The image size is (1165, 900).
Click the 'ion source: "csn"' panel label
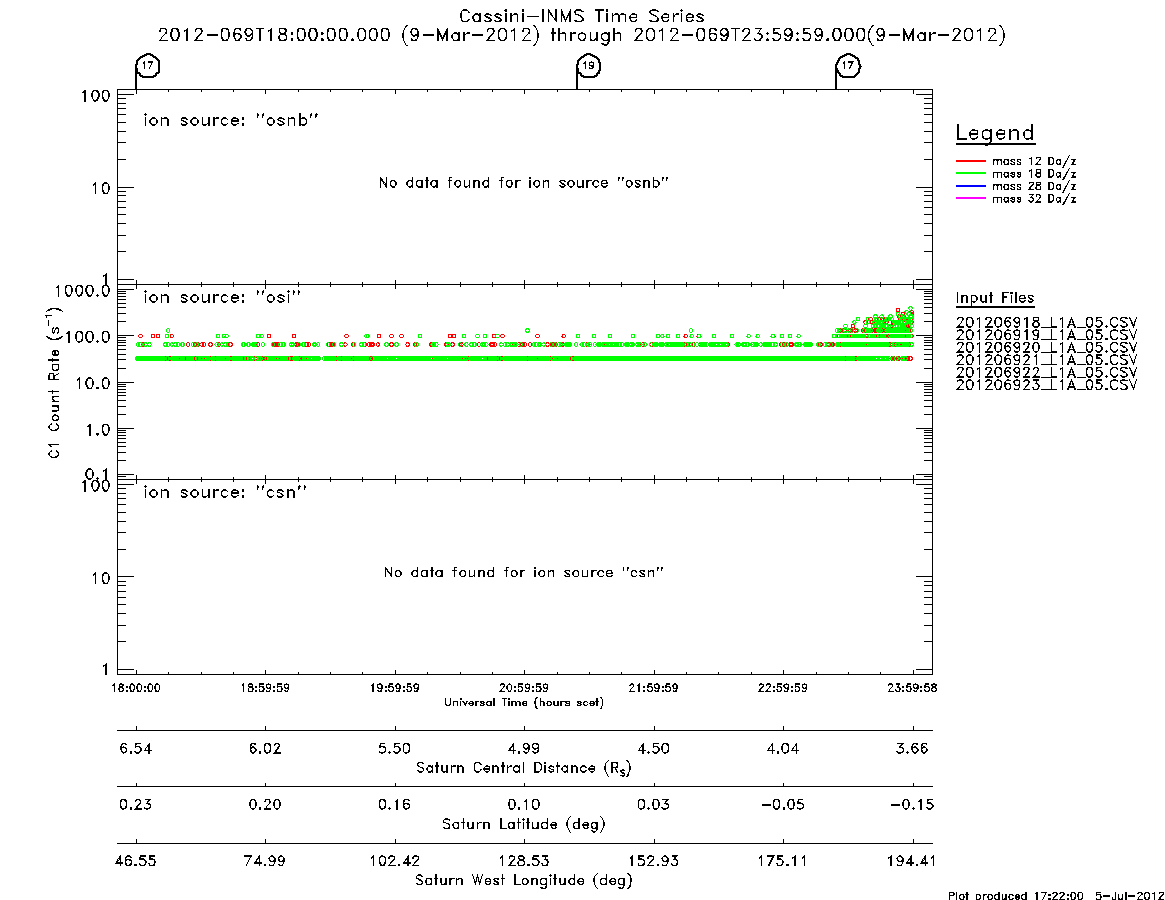tap(225, 492)
